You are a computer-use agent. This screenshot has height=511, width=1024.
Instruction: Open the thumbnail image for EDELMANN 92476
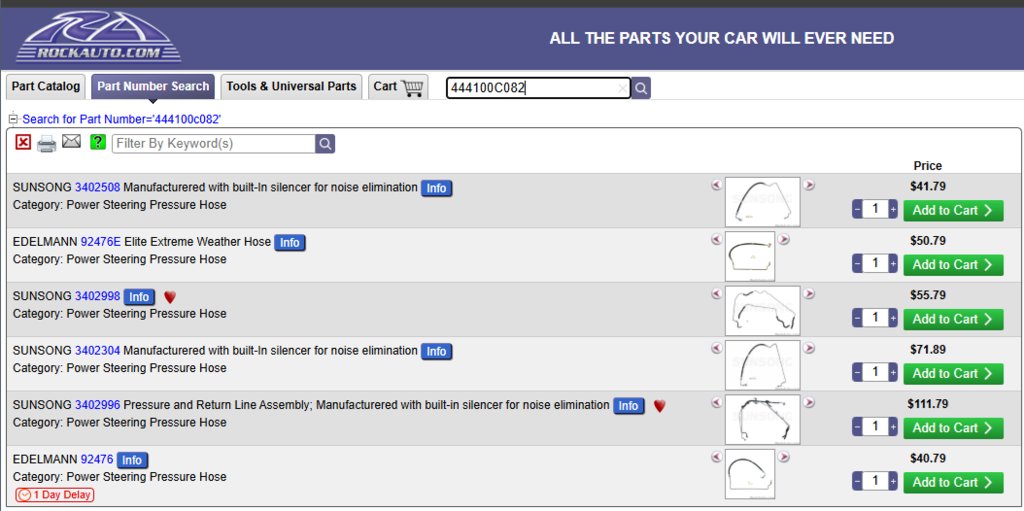[750, 474]
